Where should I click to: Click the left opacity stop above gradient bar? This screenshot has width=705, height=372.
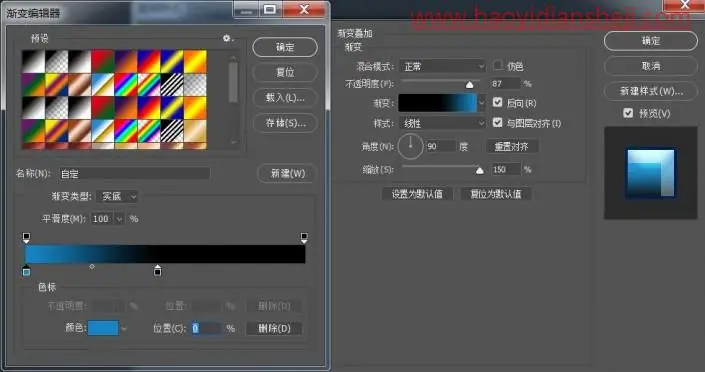[x=27, y=238]
